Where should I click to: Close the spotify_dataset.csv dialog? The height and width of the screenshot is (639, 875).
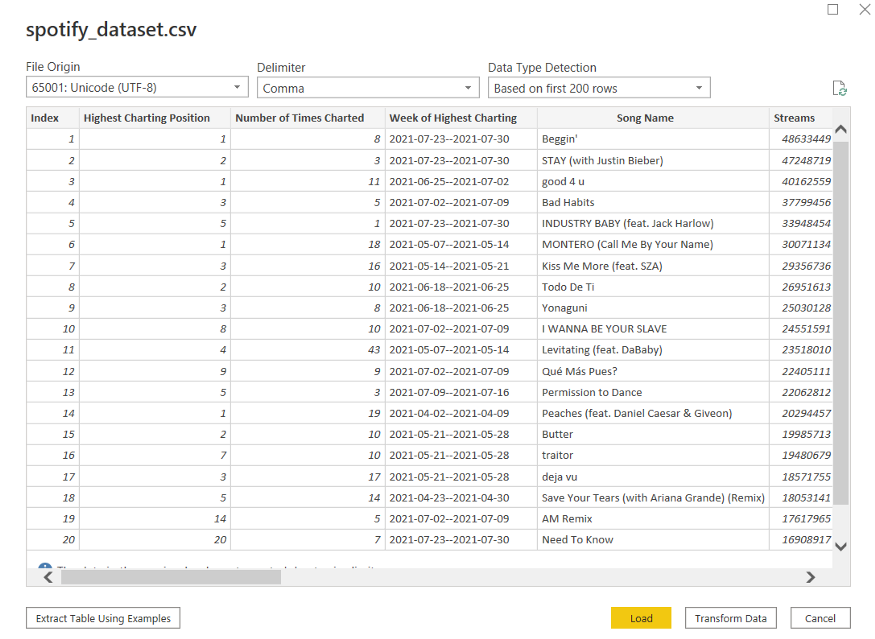[863, 9]
